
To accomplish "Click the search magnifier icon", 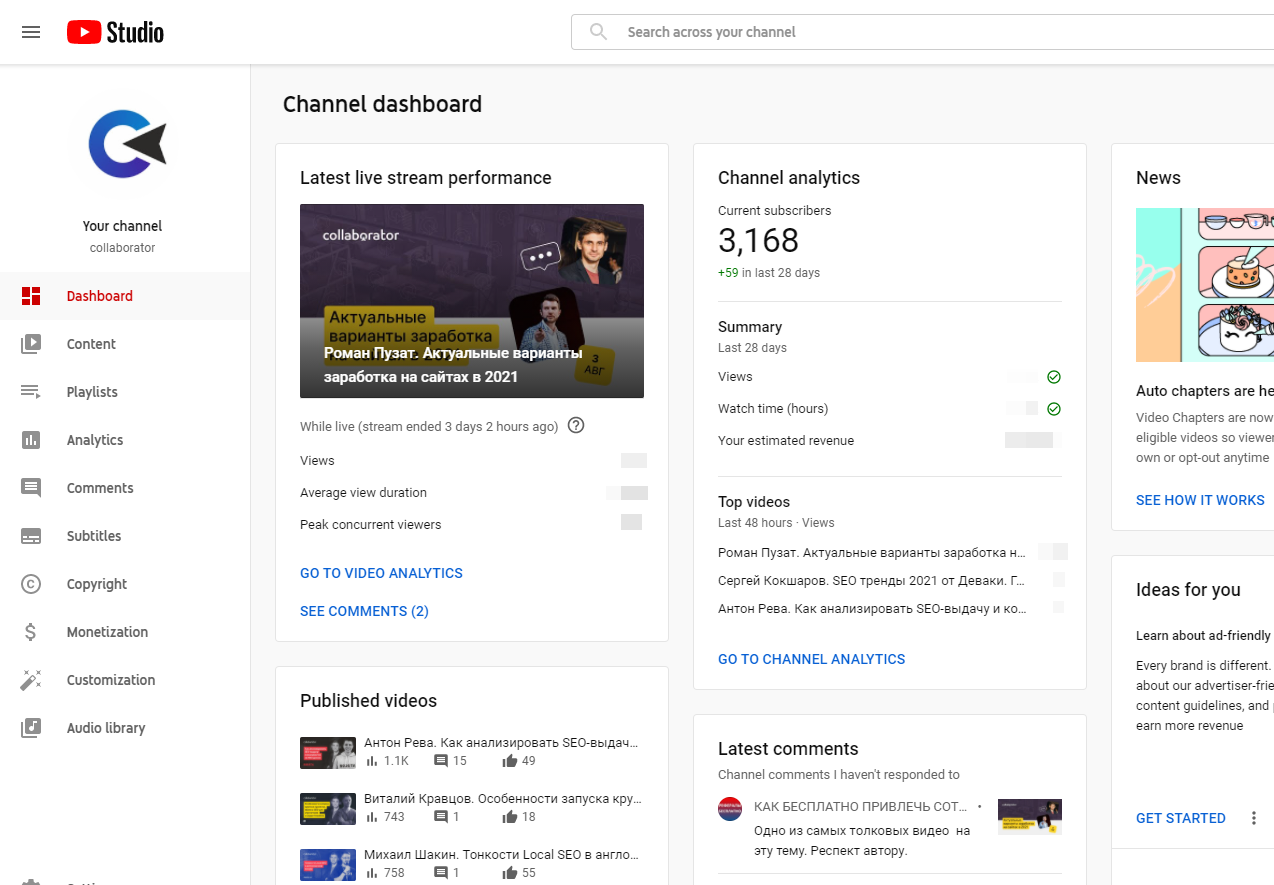I will 598,31.
